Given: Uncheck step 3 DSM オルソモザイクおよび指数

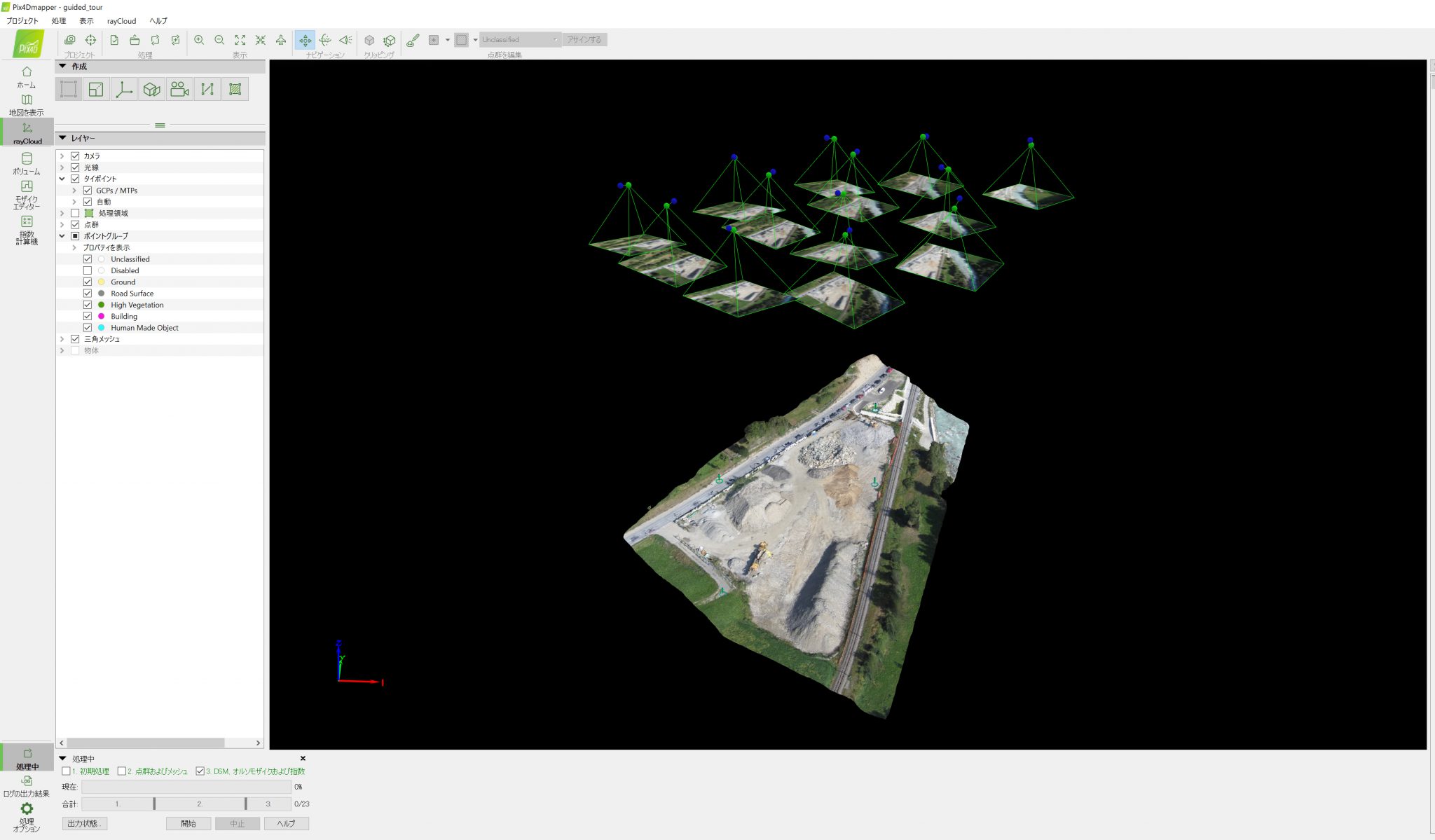Looking at the screenshot, I should (198, 771).
